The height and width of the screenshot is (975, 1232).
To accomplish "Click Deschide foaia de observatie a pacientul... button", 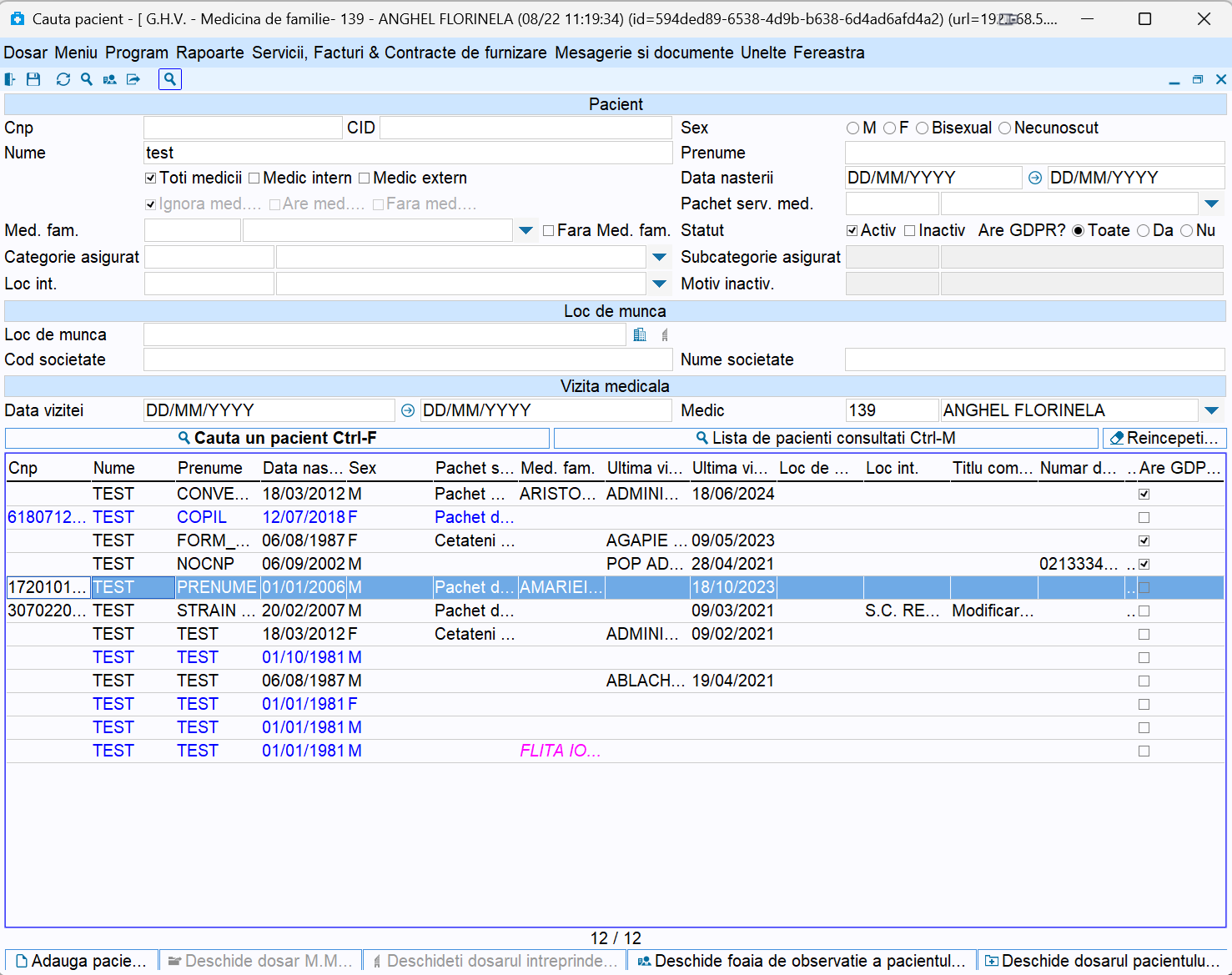I will click(802, 961).
